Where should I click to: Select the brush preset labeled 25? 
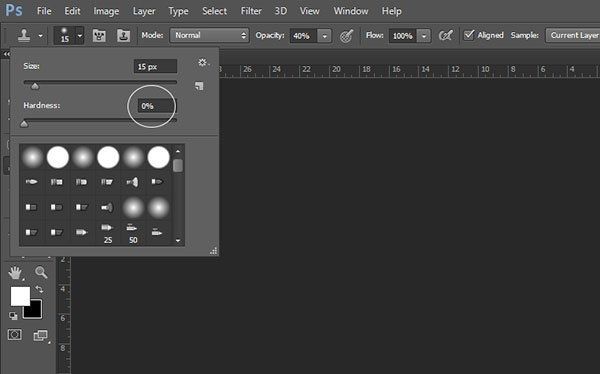108,233
